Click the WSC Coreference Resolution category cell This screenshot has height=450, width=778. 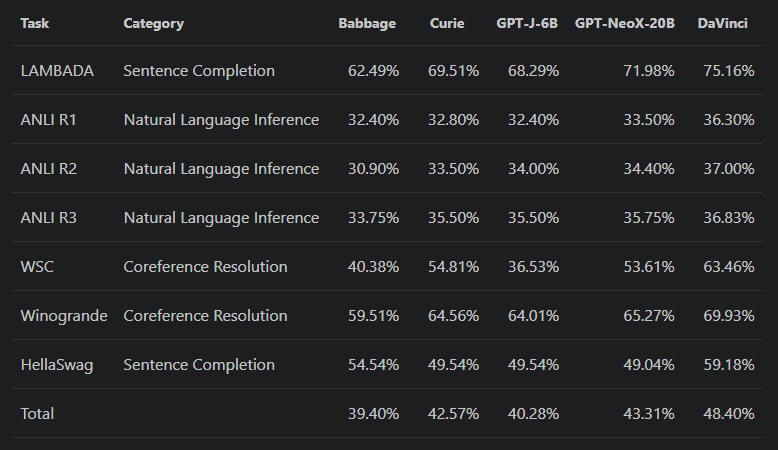pyautogui.click(x=205, y=267)
